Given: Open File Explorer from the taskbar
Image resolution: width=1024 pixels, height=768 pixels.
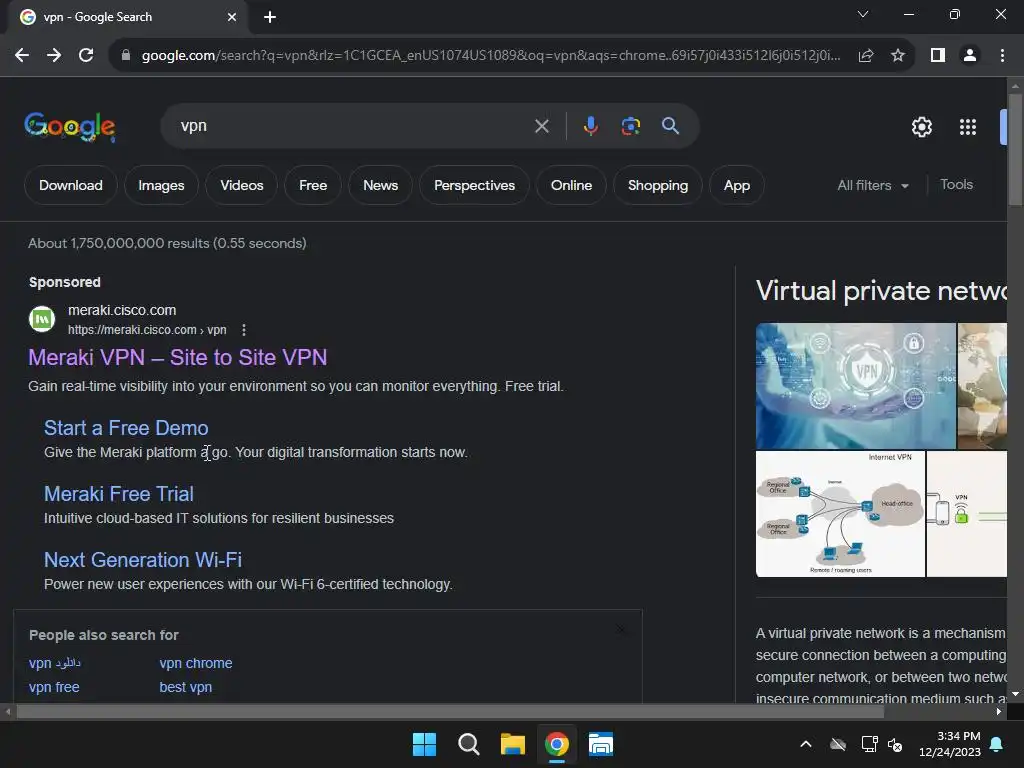Looking at the screenshot, I should [513, 744].
